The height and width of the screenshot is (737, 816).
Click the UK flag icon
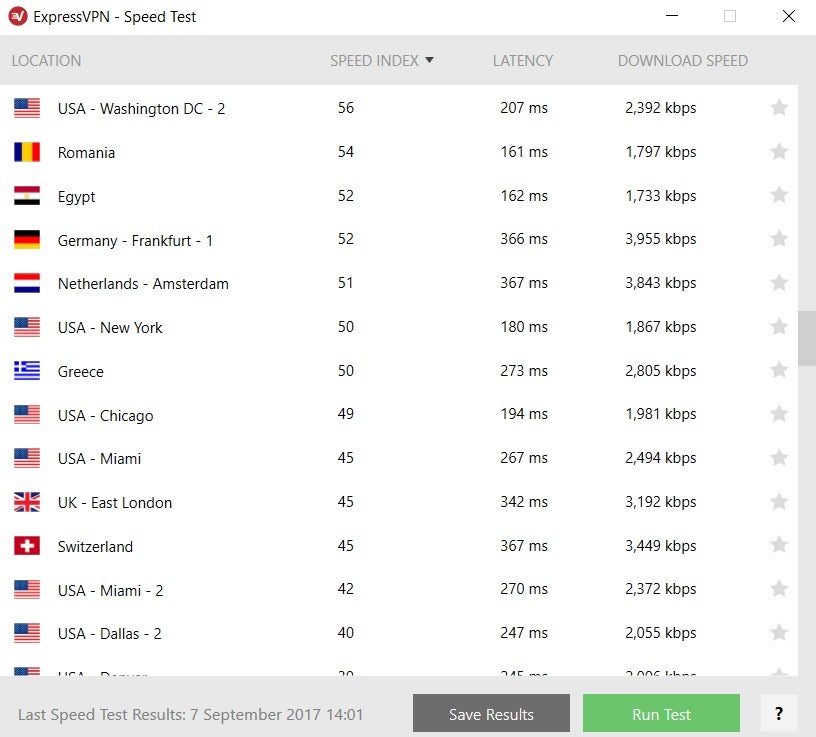27,502
